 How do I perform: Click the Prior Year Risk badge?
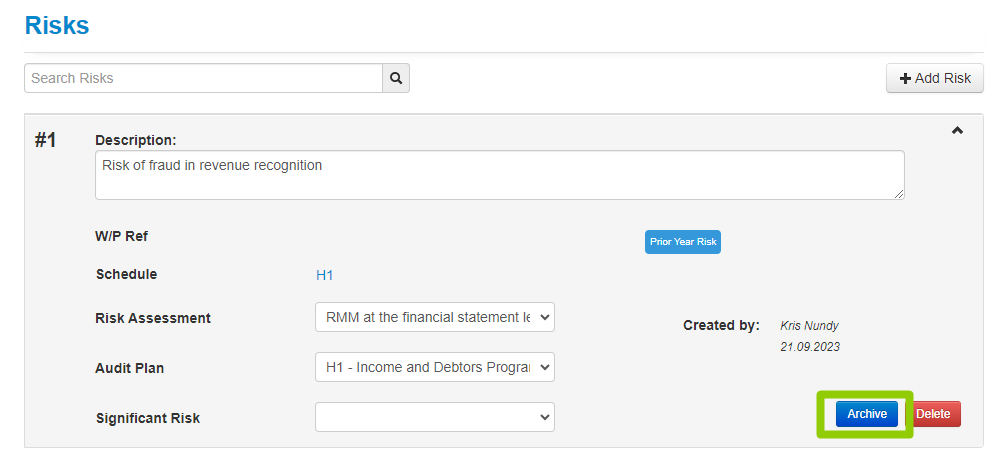tap(683, 242)
